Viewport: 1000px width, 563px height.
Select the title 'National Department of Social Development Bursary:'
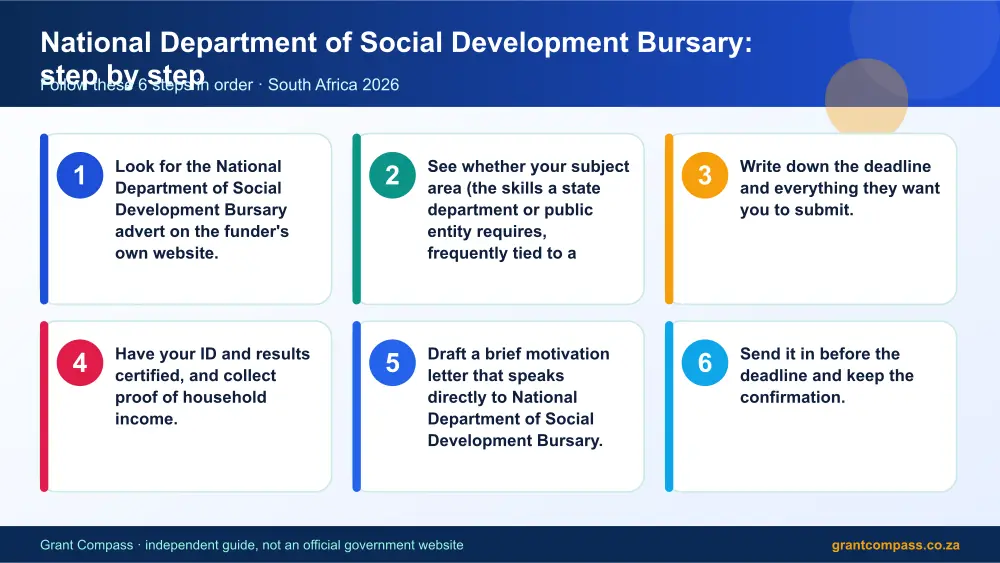pyautogui.click(x=396, y=43)
